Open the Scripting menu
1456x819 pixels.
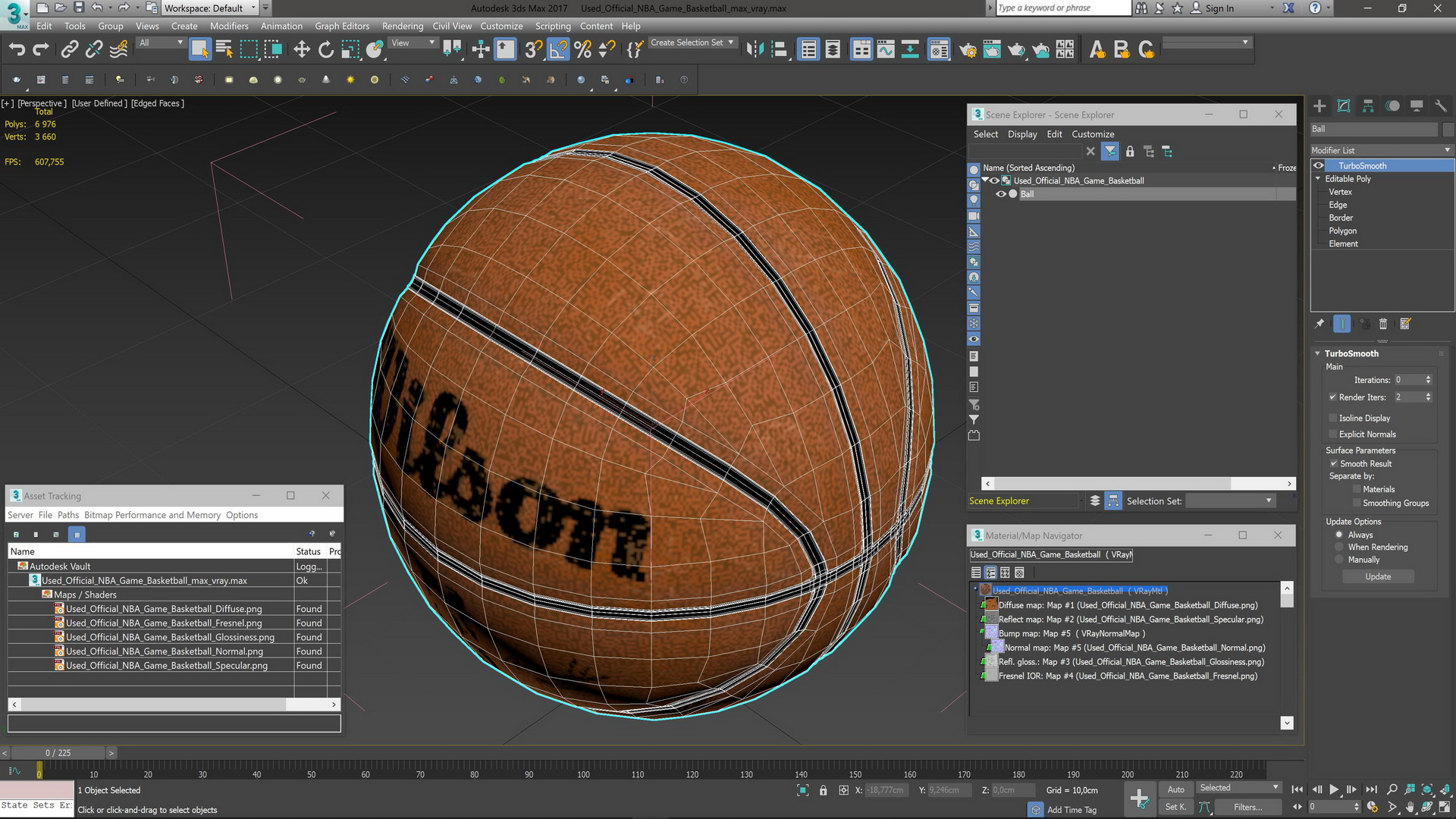click(x=553, y=26)
